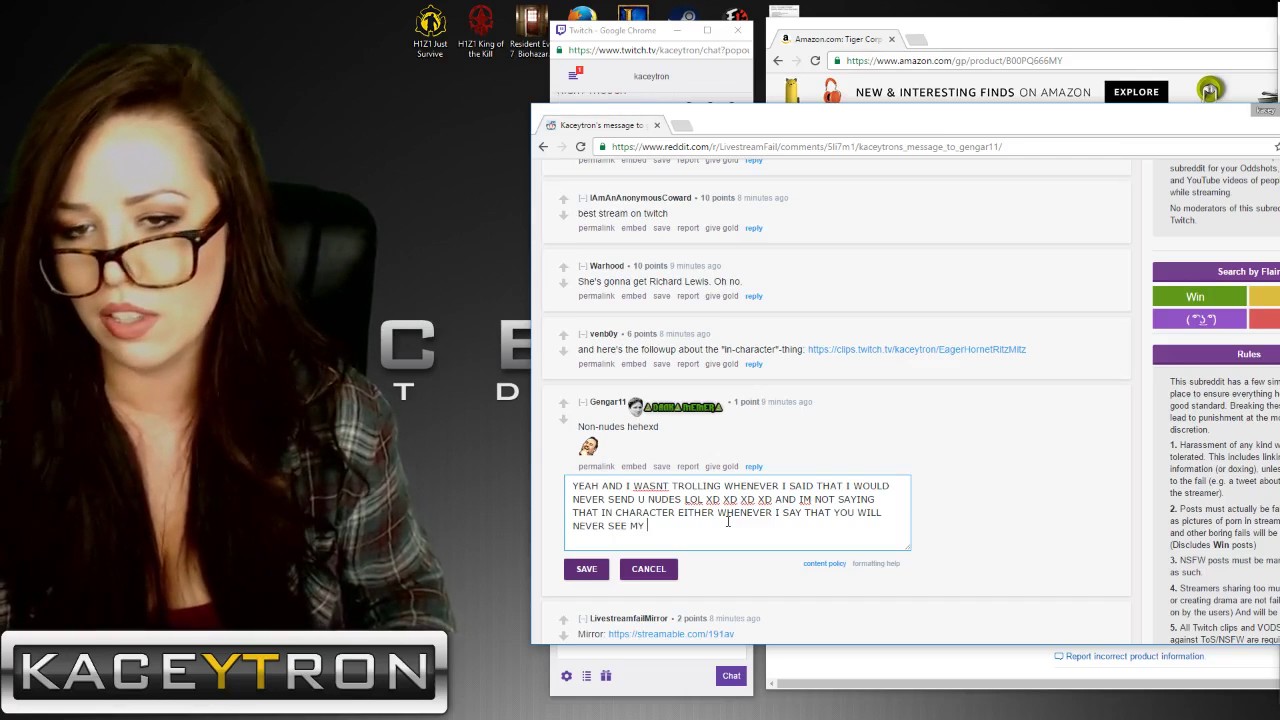This screenshot has height=720, width=1280.
Task: Upvote LivestreamfailMirror's comment
Action: point(563,620)
